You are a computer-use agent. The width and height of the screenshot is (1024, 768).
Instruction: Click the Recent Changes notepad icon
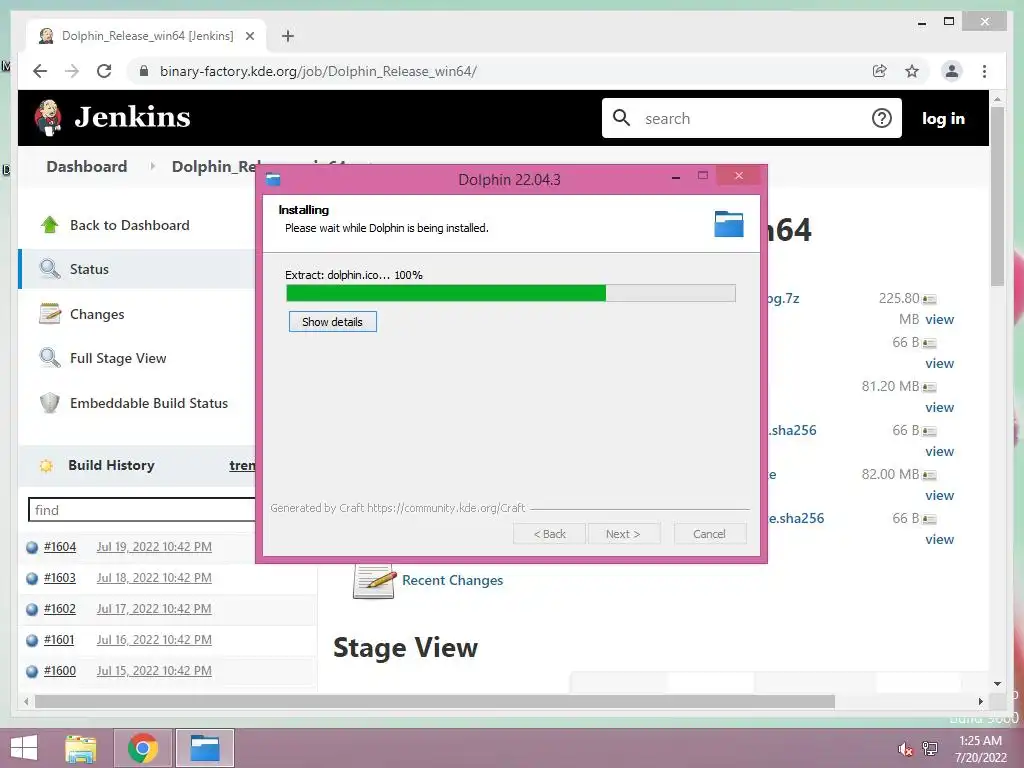click(374, 581)
